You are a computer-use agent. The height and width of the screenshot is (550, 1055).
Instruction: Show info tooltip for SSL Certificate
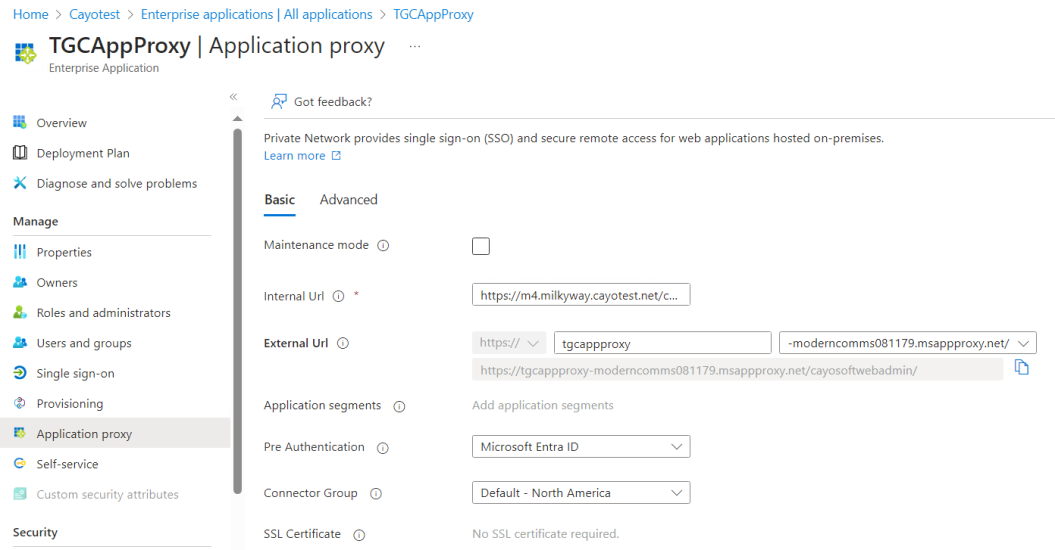(359, 535)
